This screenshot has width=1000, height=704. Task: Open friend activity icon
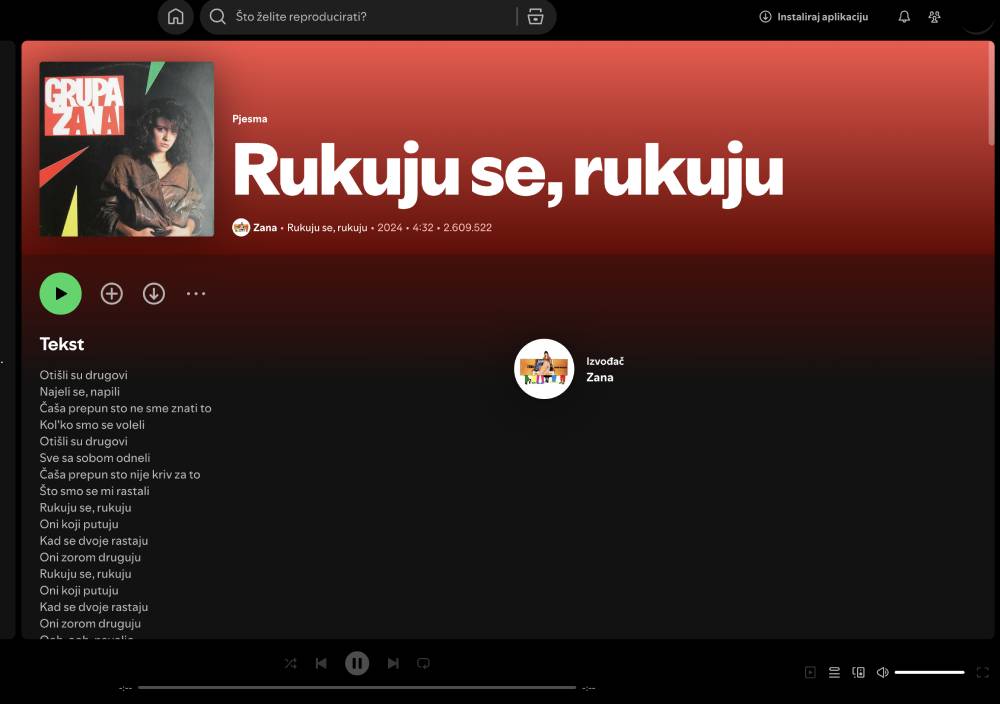click(x=934, y=17)
